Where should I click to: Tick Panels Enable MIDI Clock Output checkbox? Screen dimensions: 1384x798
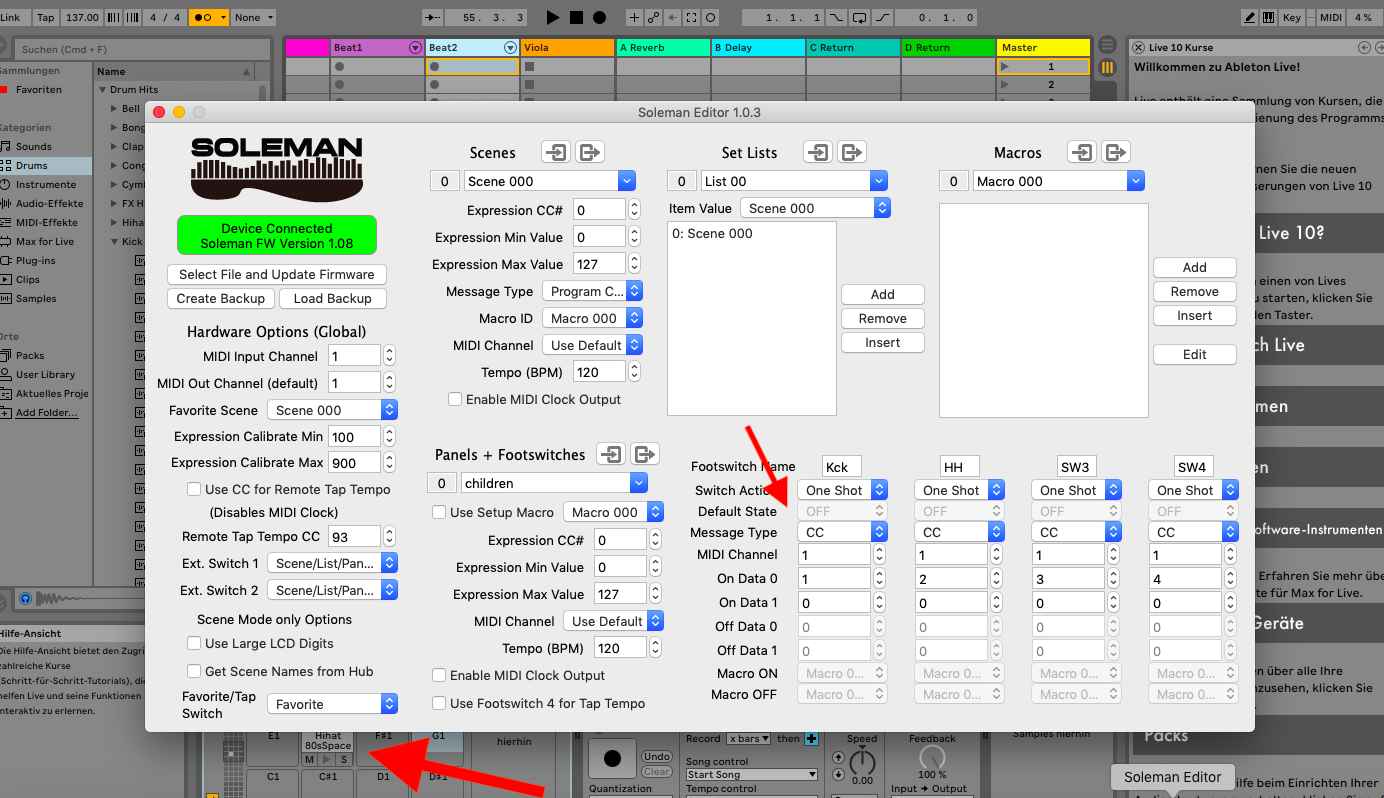pyautogui.click(x=438, y=675)
